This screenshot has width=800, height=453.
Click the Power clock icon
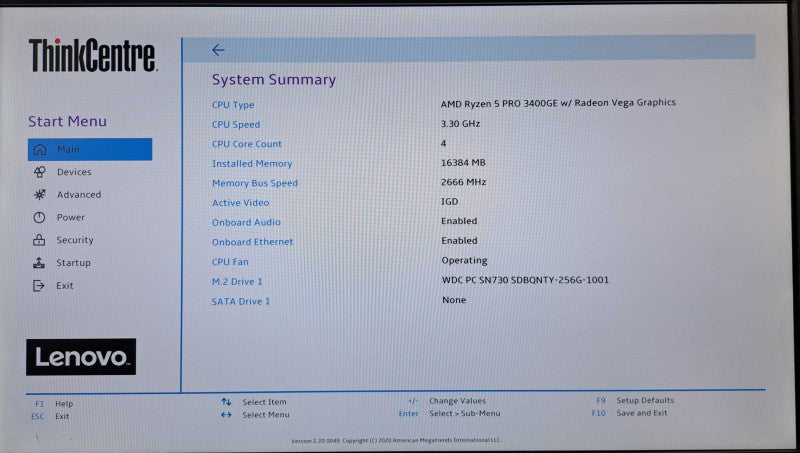39,217
